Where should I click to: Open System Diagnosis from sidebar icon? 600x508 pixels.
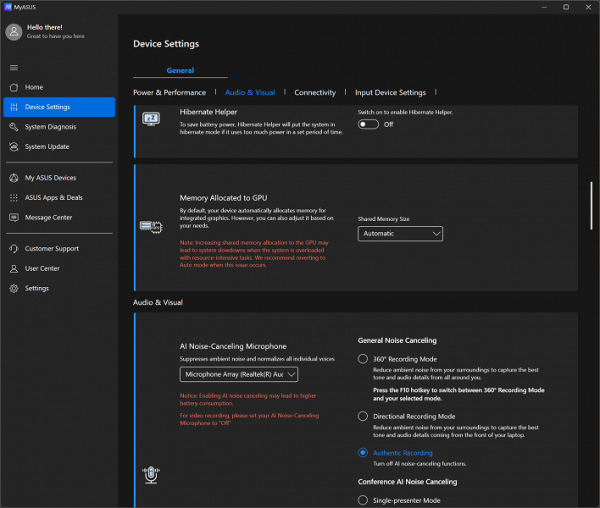point(13,127)
